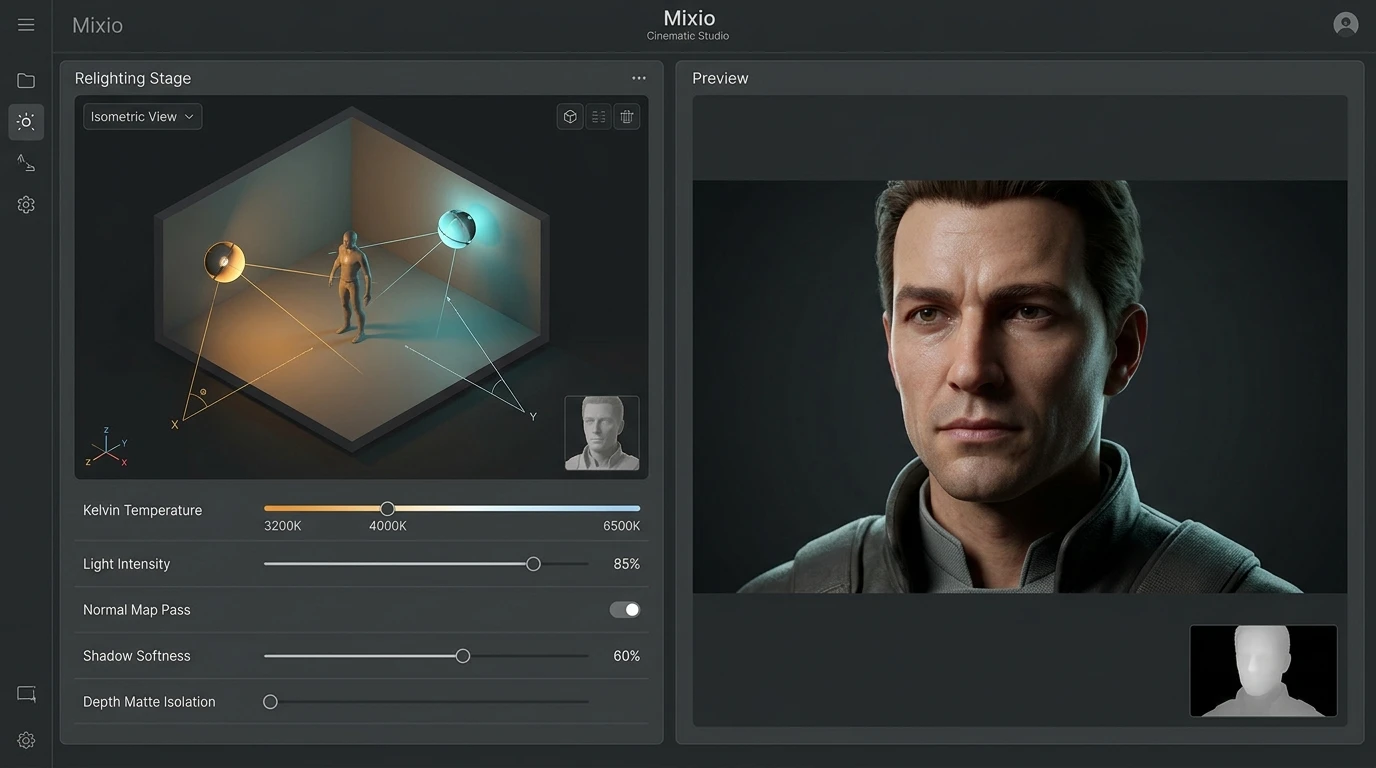This screenshot has height=768, width=1376.
Task: Click the Mixio logo text at top-left
Action: pos(97,25)
